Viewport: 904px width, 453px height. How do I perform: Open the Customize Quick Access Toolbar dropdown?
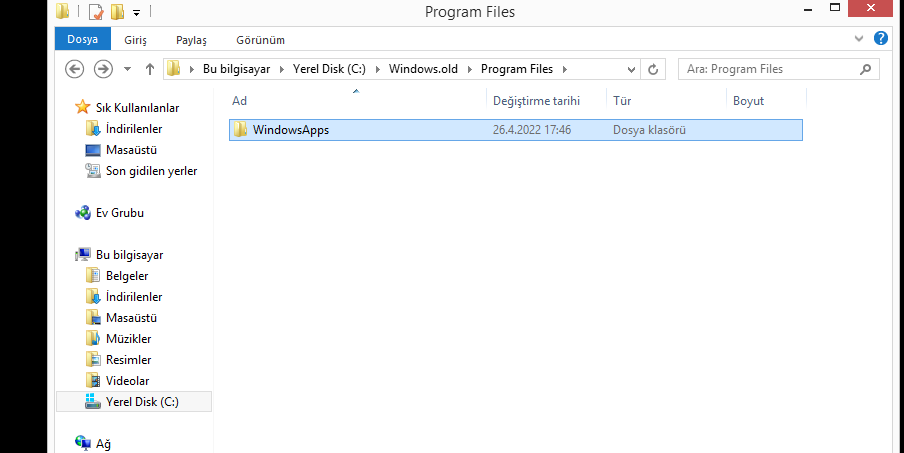pos(136,12)
